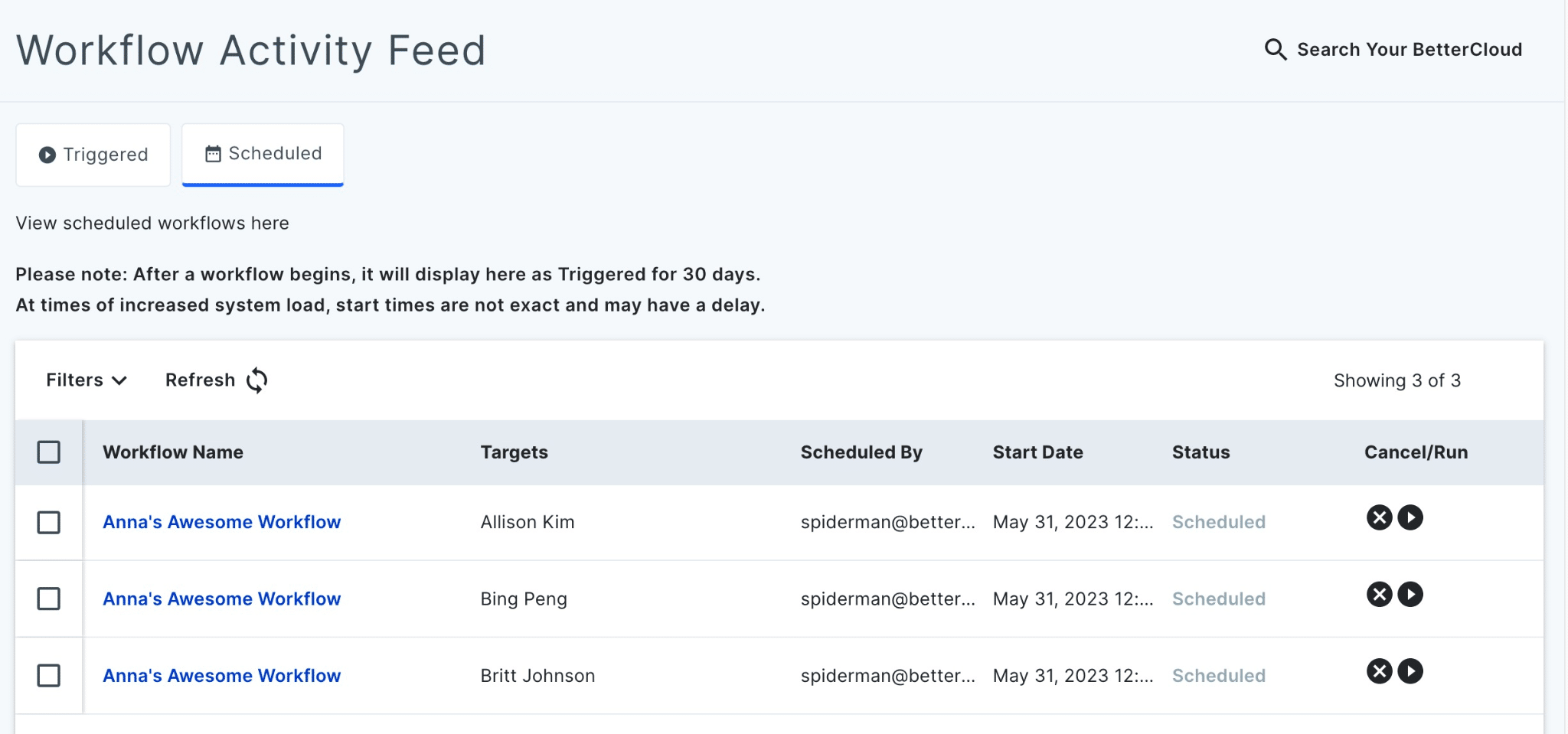Run the workflow targeting Britt Johnson now

(x=1411, y=671)
